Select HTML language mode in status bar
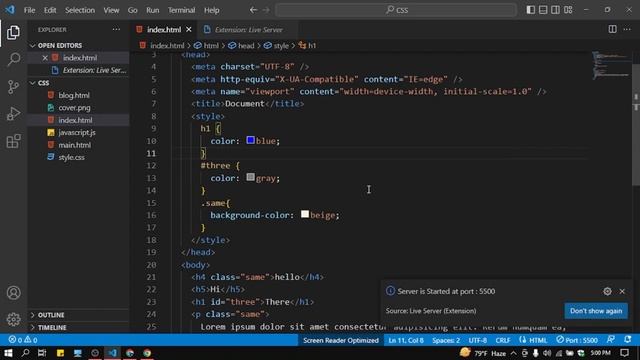The image size is (640, 360). click(x=538, y=340)
